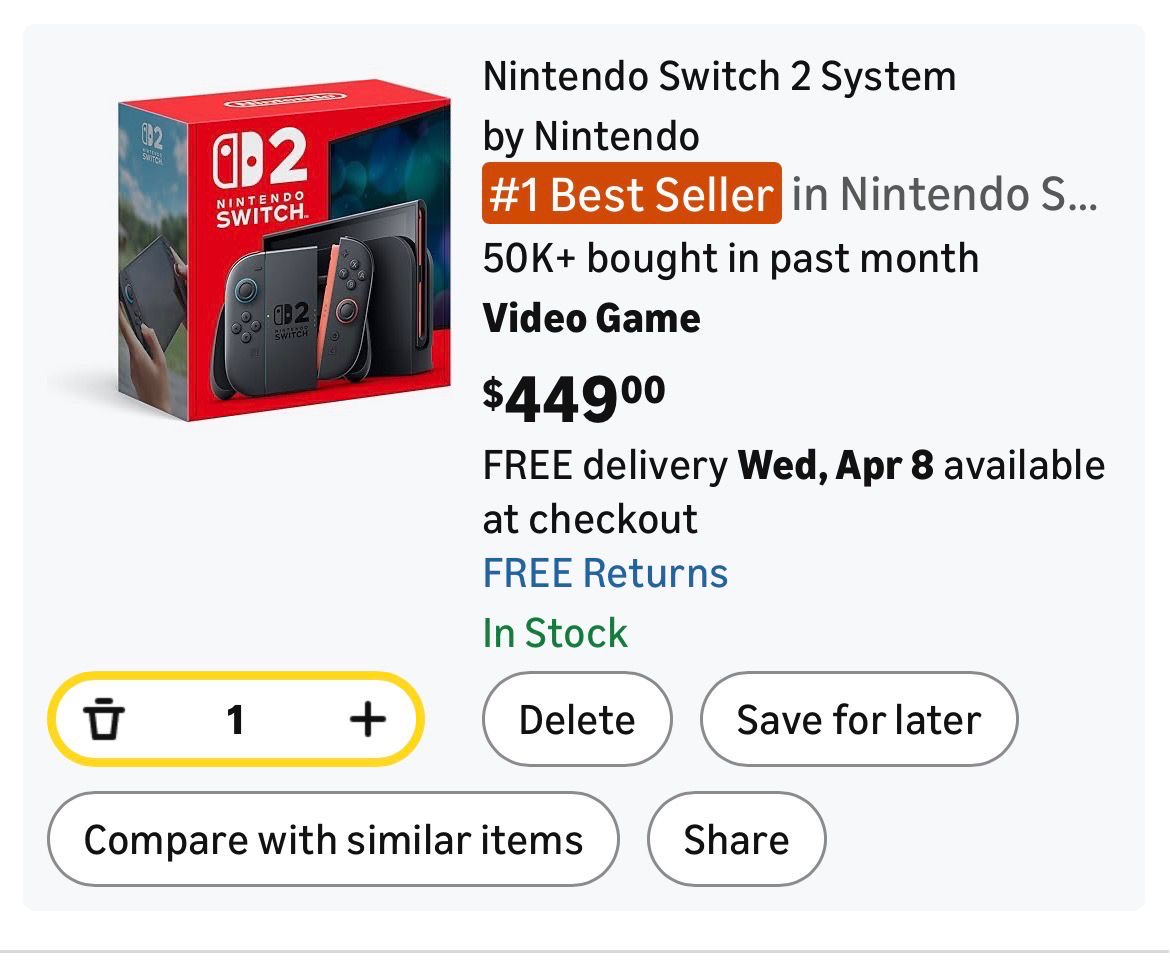The image size is (1170, 968).
Task: Open the "in Nintendo S..." category link
Action: 945,194
